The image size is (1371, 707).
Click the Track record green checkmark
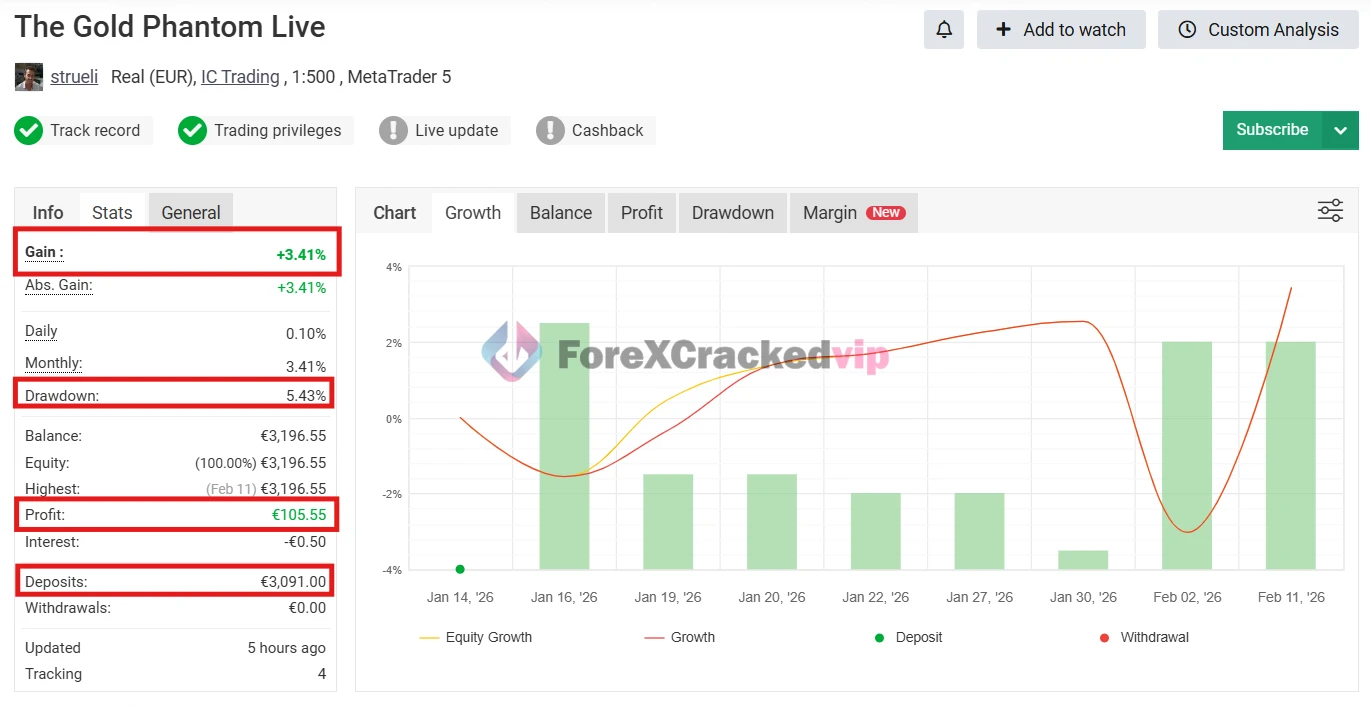coord(28,131)
